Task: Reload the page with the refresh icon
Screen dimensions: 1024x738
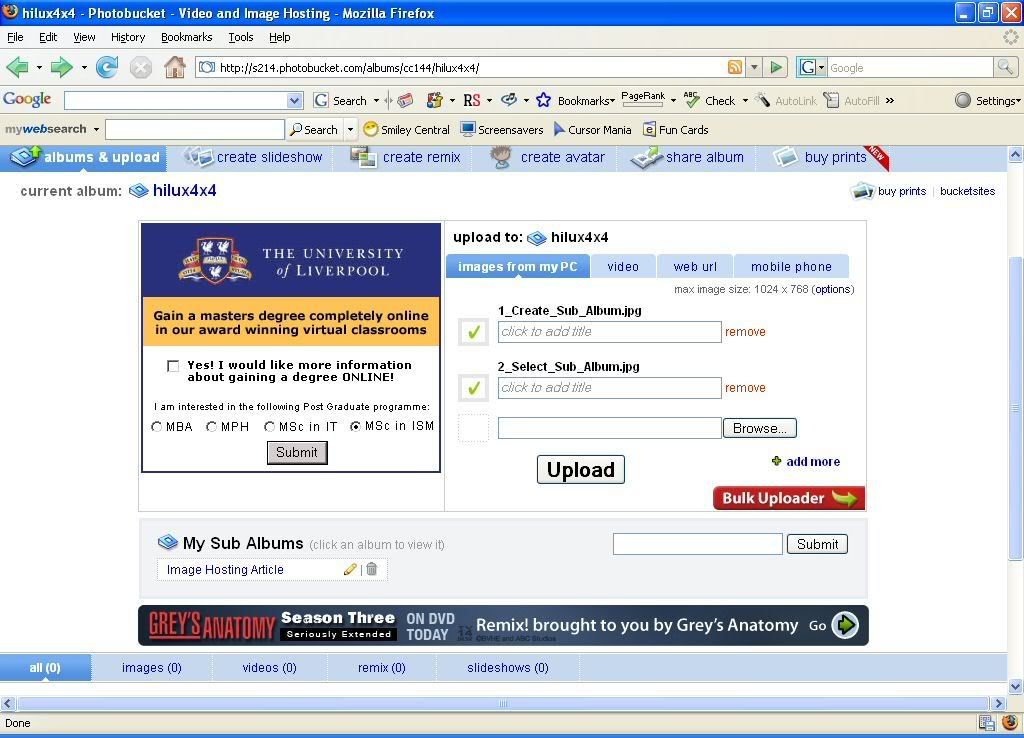Action: tap(106, 67)
